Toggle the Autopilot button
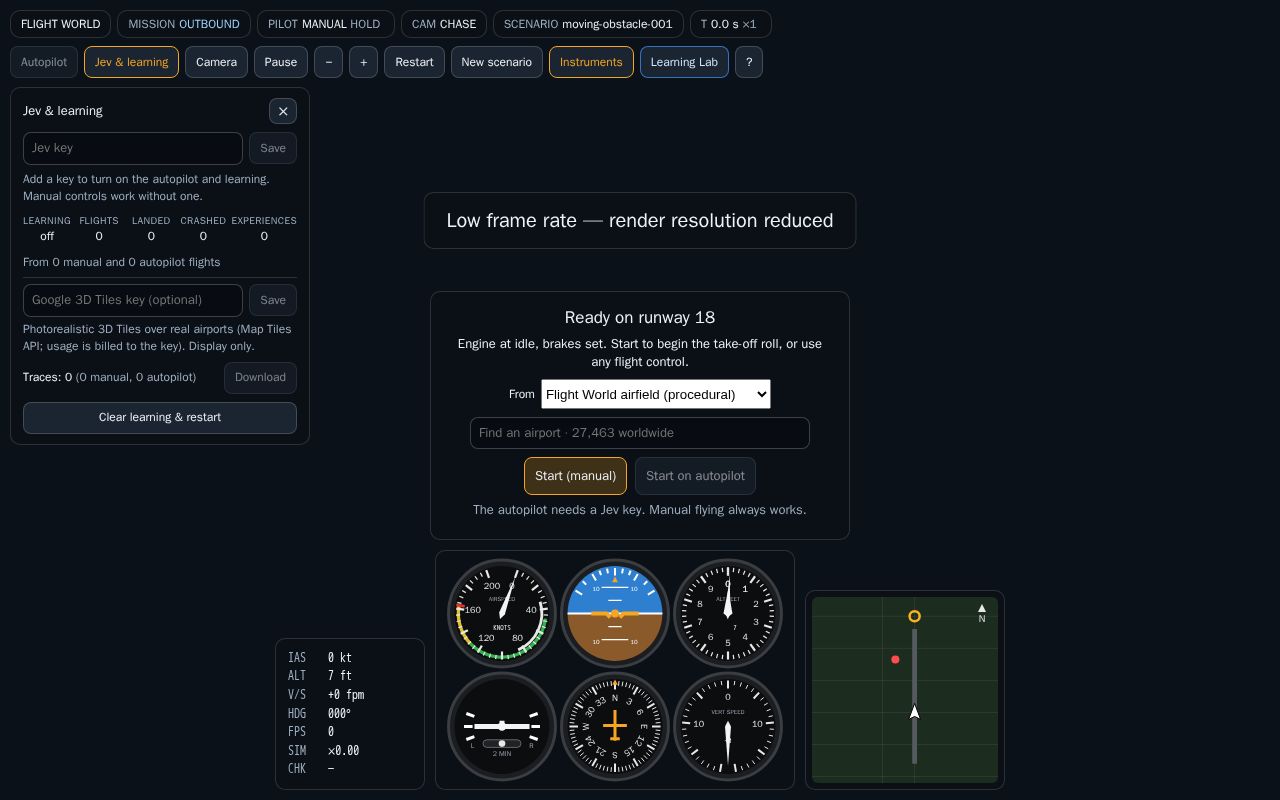Viewport: 1280px width, 800px height. tap(44, 62)
